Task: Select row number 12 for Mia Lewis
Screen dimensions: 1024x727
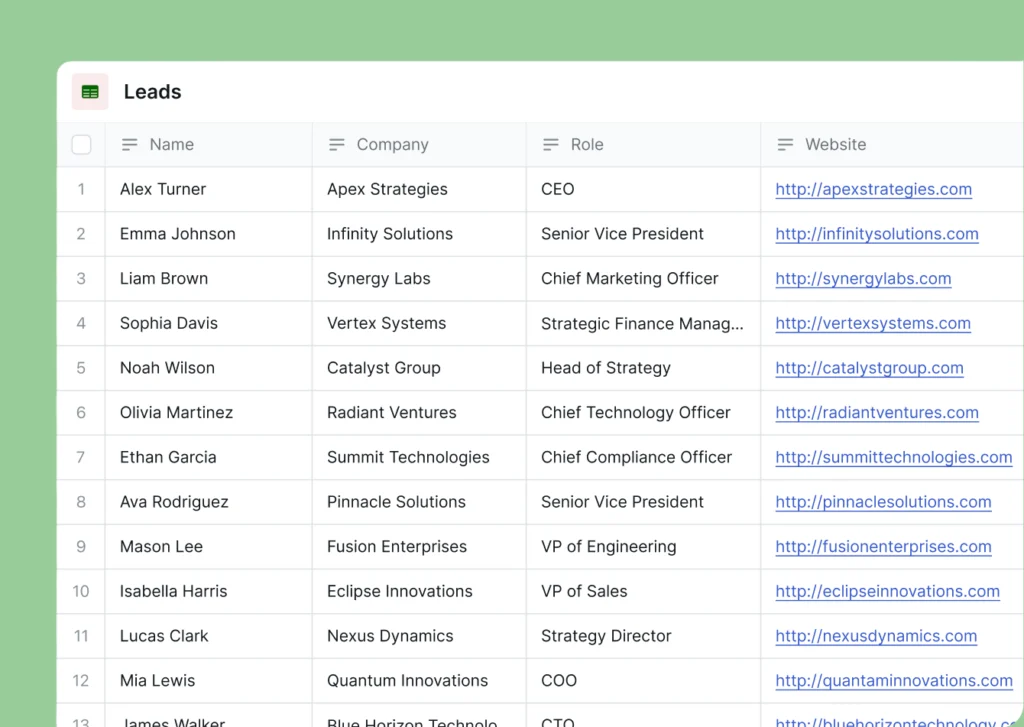Action: pos(81,681)
